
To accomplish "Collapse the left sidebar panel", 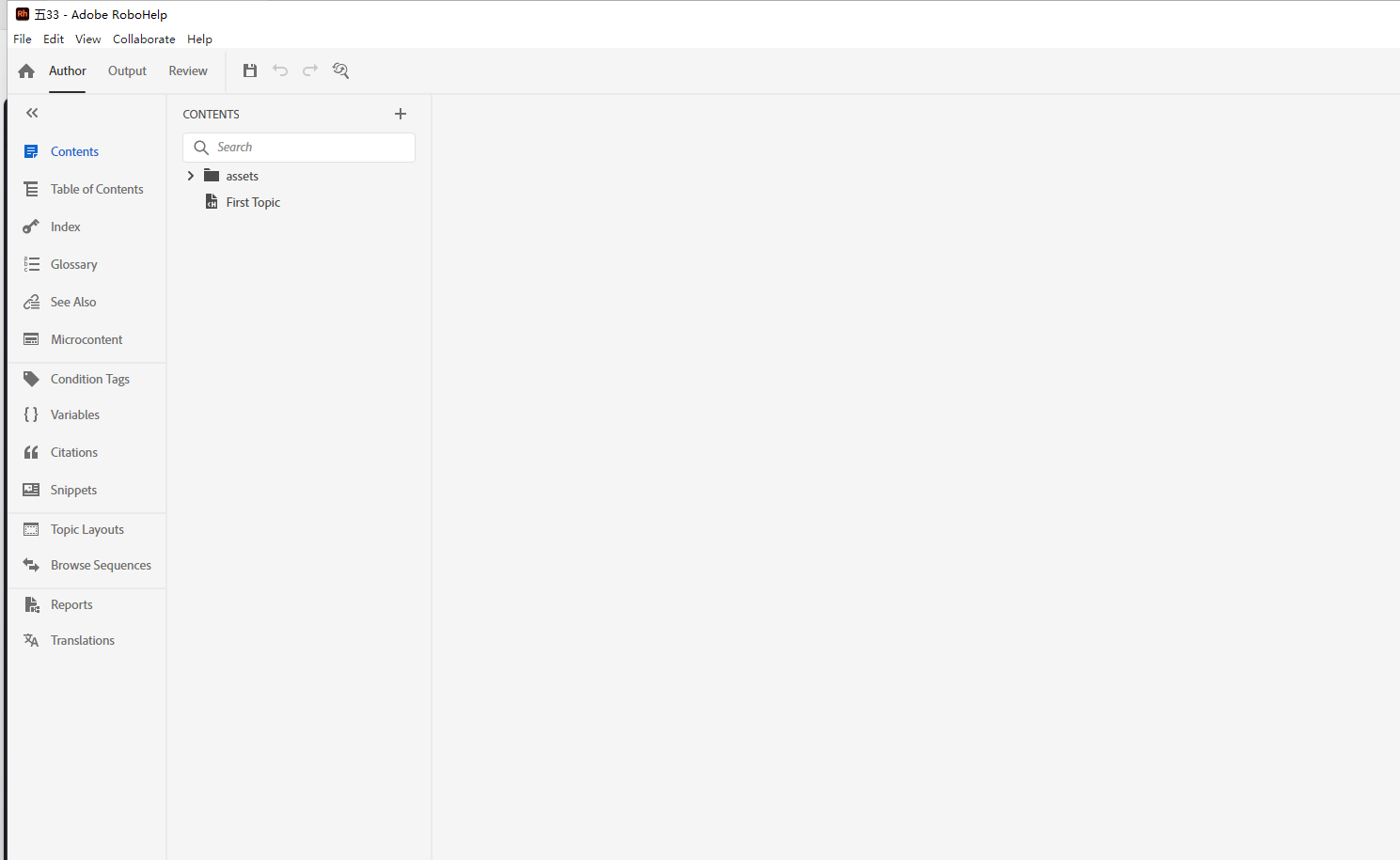I will pos(32,113).
